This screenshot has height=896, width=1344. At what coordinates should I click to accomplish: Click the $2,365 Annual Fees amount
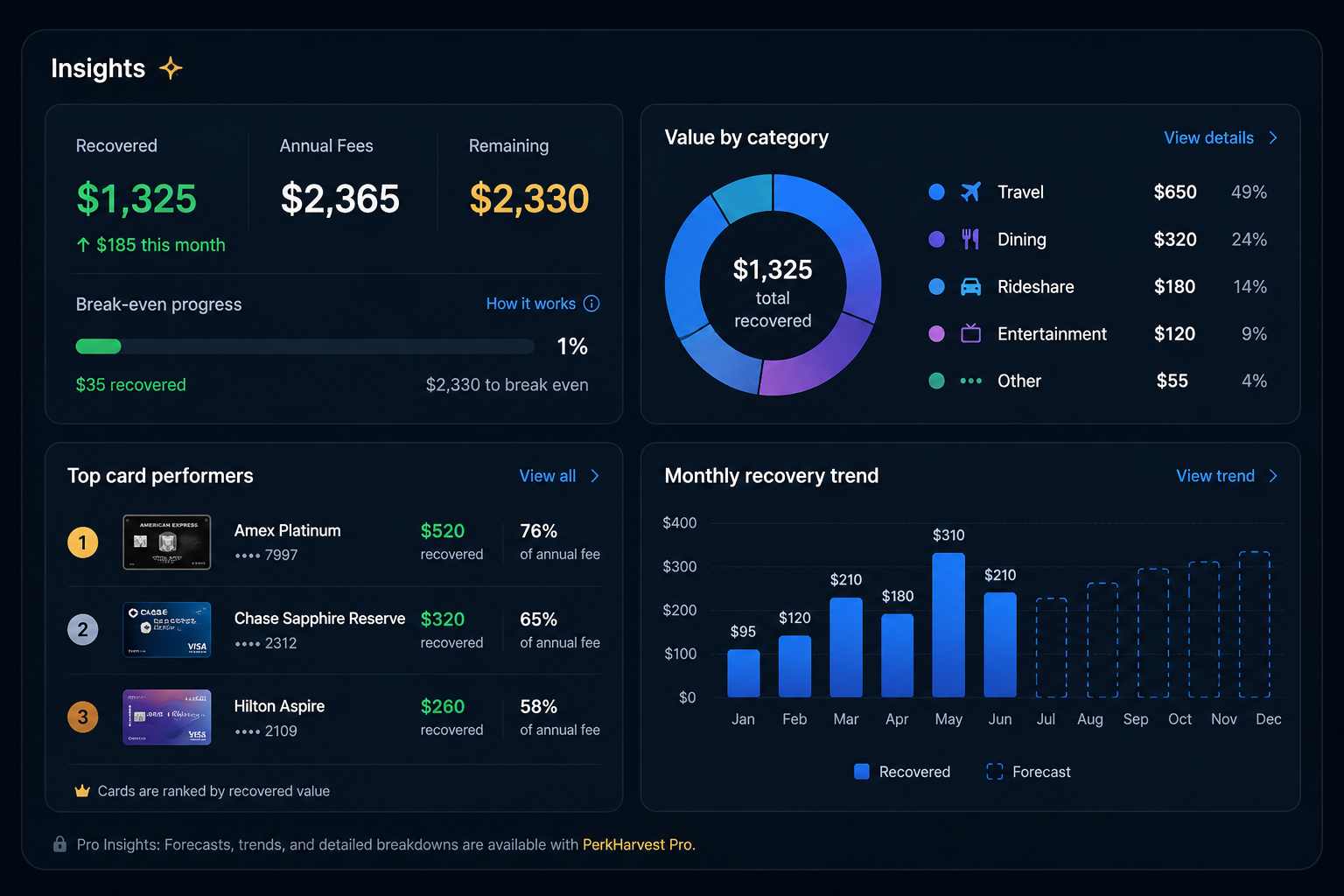click(340, 199)
